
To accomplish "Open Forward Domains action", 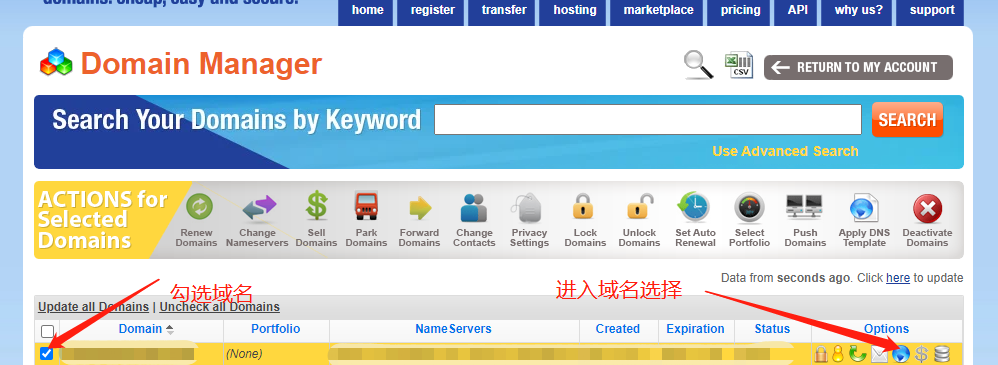I will tap(419, 208).
